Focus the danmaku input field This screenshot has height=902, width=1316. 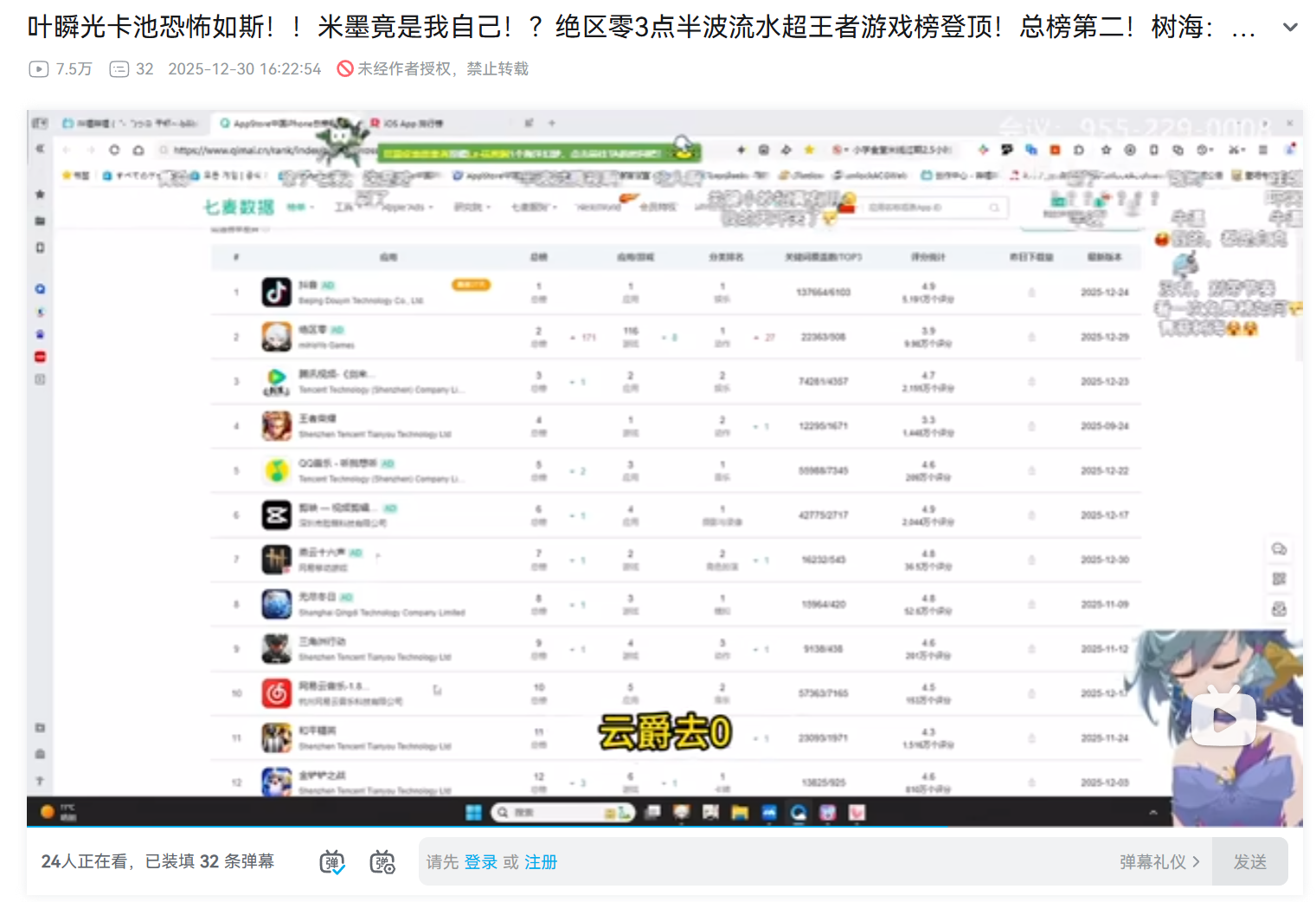[815, 862]
